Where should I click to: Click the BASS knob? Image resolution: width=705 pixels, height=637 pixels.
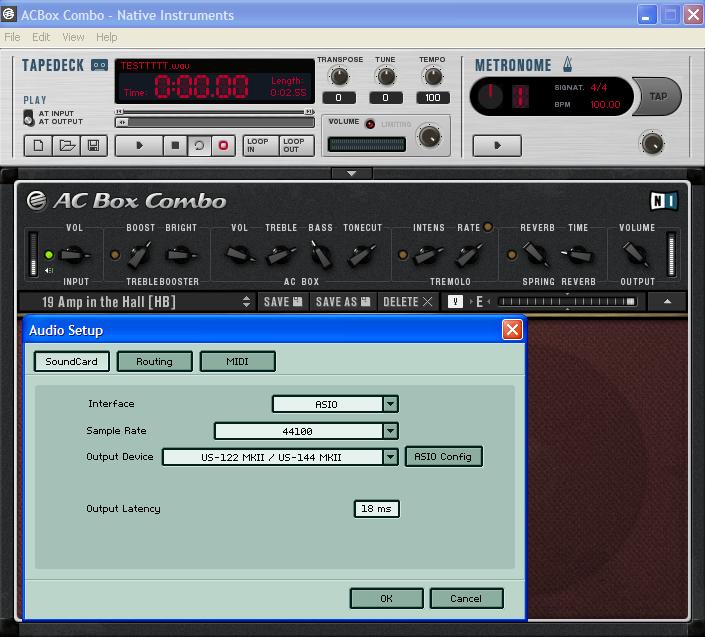321,254
